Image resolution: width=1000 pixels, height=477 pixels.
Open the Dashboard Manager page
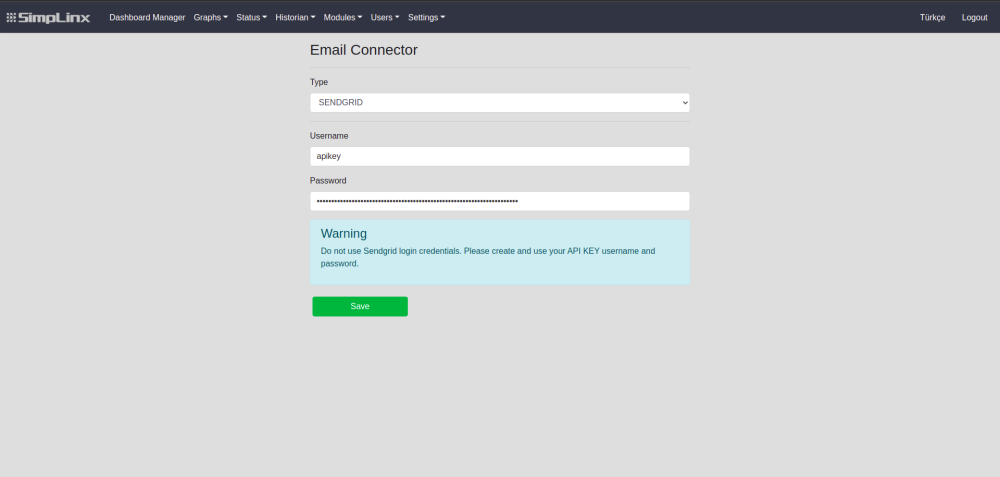click(x=147, y=17)
